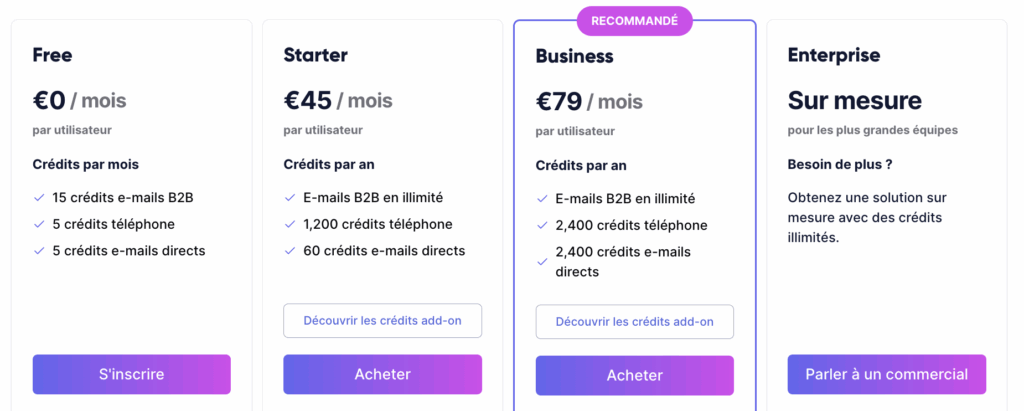Click the Recommandé badge on Business plan
The height and width of the screenshot is (411, 1024).
pyautogui.click(x=634, y=20)
